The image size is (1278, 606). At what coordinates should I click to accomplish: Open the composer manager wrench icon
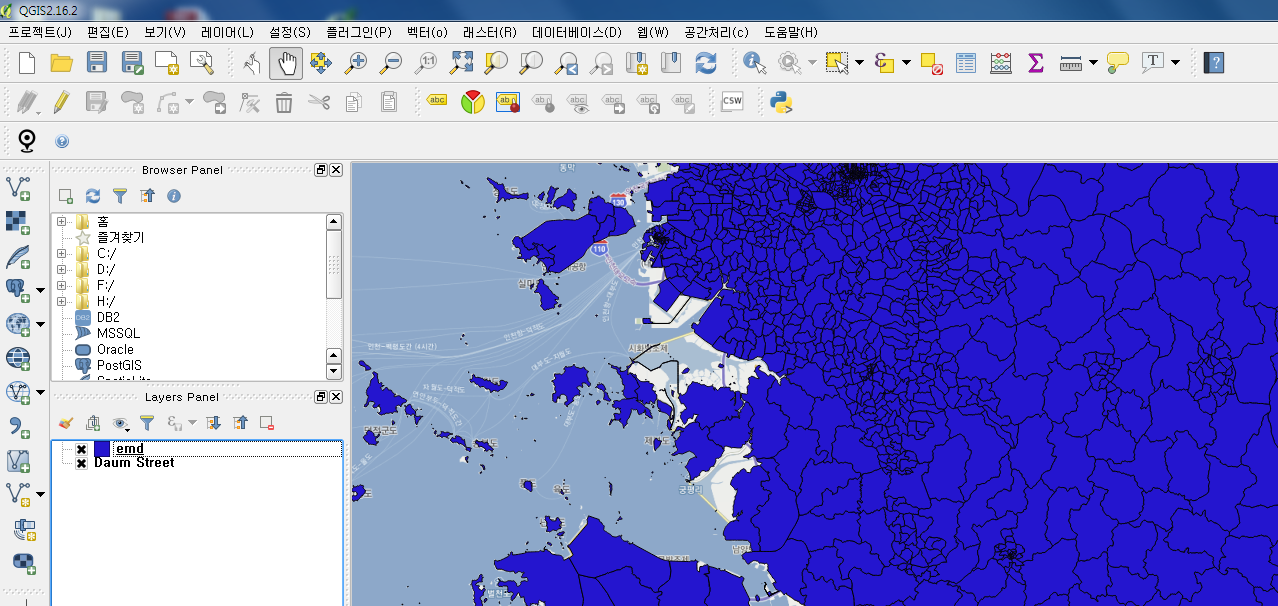201,63
